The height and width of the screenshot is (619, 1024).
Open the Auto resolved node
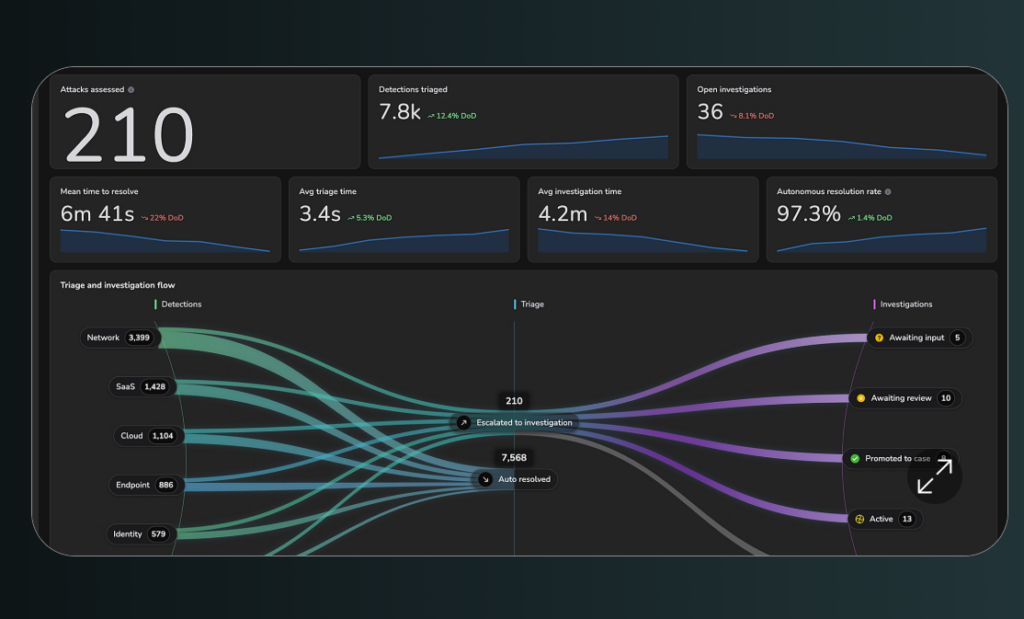click(515, 479)
